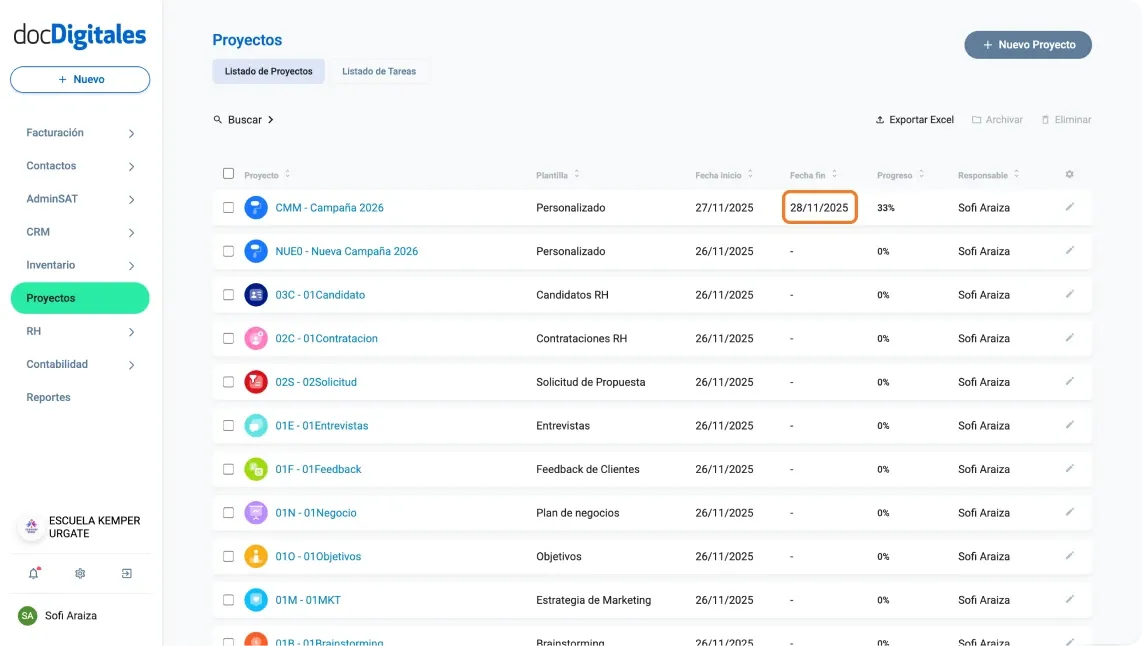Click the Sofi Araiza user avatar
Viewport: 1142px width, 646px height.
(x=30, y=615)
